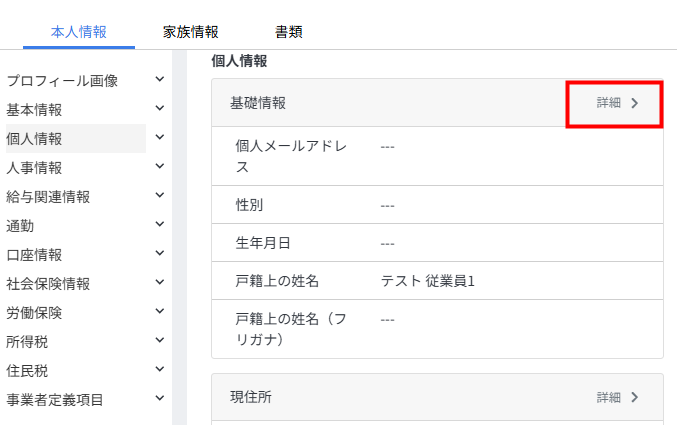Image resolution: width=677 pixels, height=425 pixels.
Task: Expand the 基本情報 sidebar chevron
Action: tap(159, 108)
